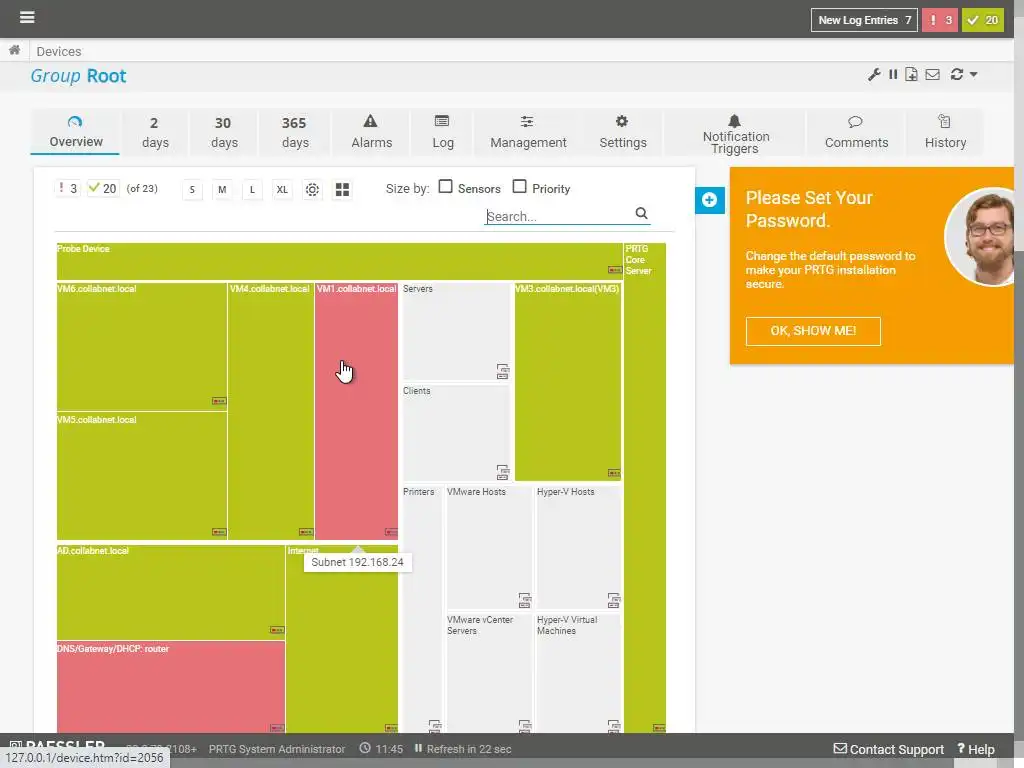Viewport: 1024px width, 768px height.
Task: Switch to the 365 days tab
Action: tap(295, 133)
